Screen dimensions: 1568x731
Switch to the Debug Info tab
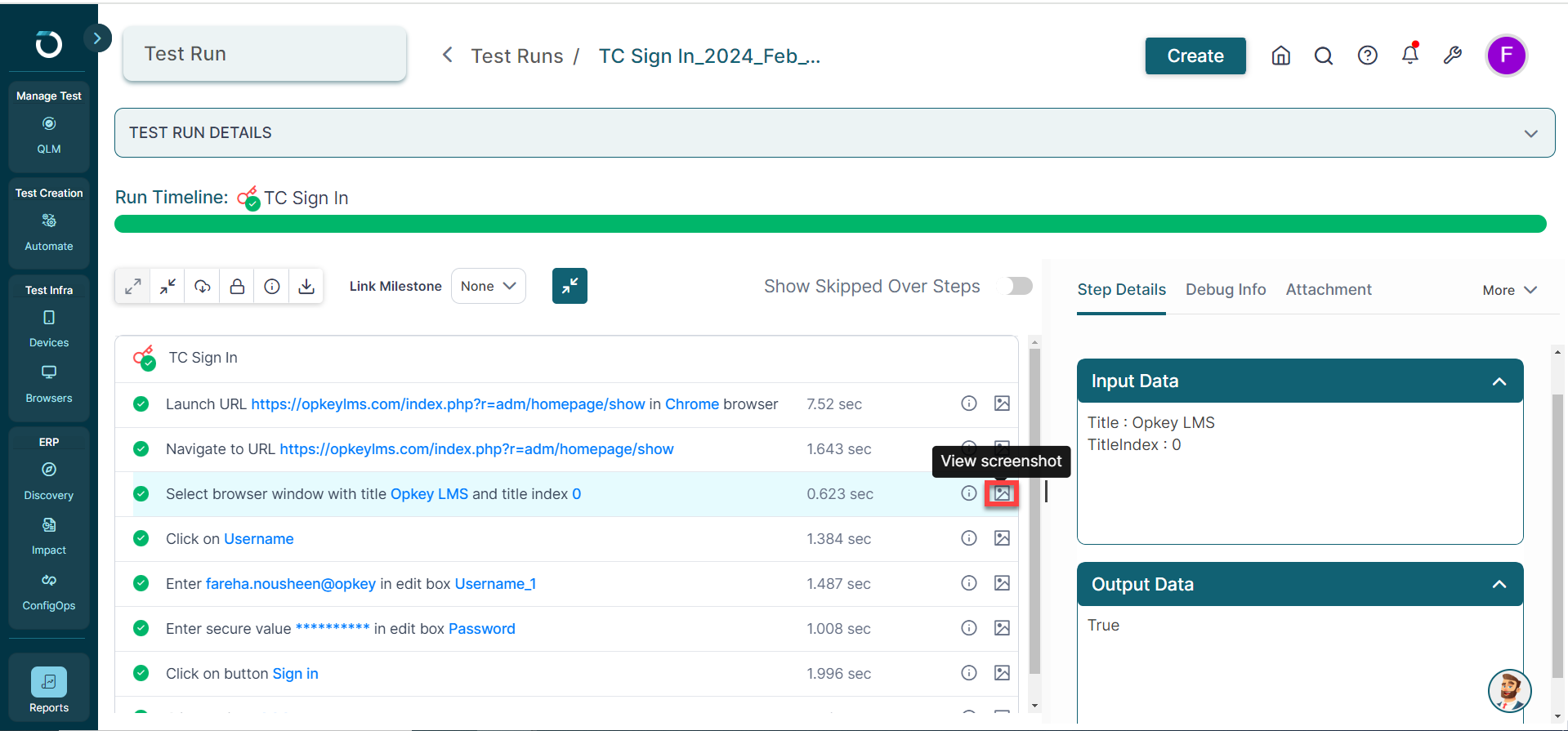pyautogui.click(x=1226, y=289)
